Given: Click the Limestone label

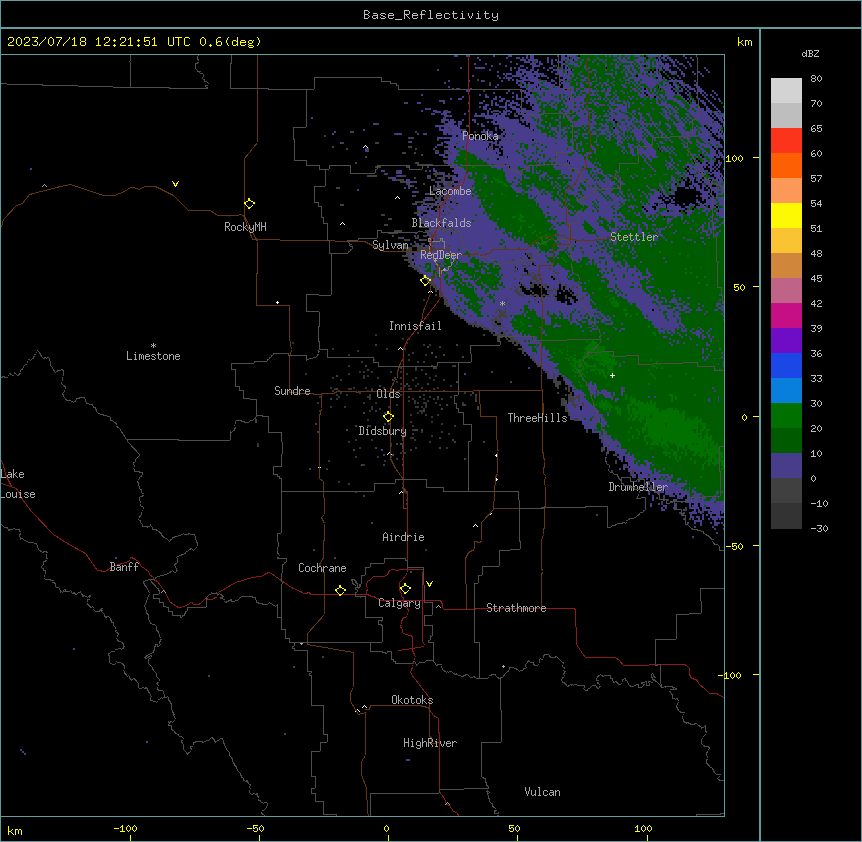Looking at the screenshot, I should [153, 356].
